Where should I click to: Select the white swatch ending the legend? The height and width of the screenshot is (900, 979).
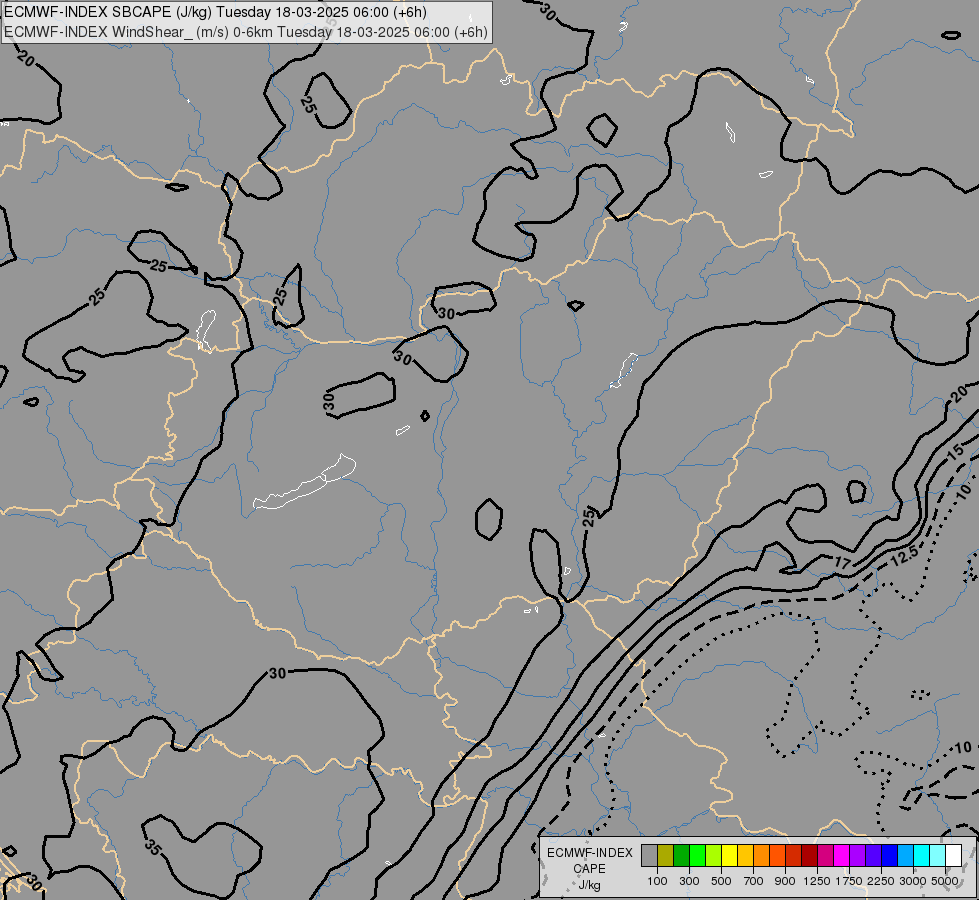pyautogui.click(x=953, y=856)
